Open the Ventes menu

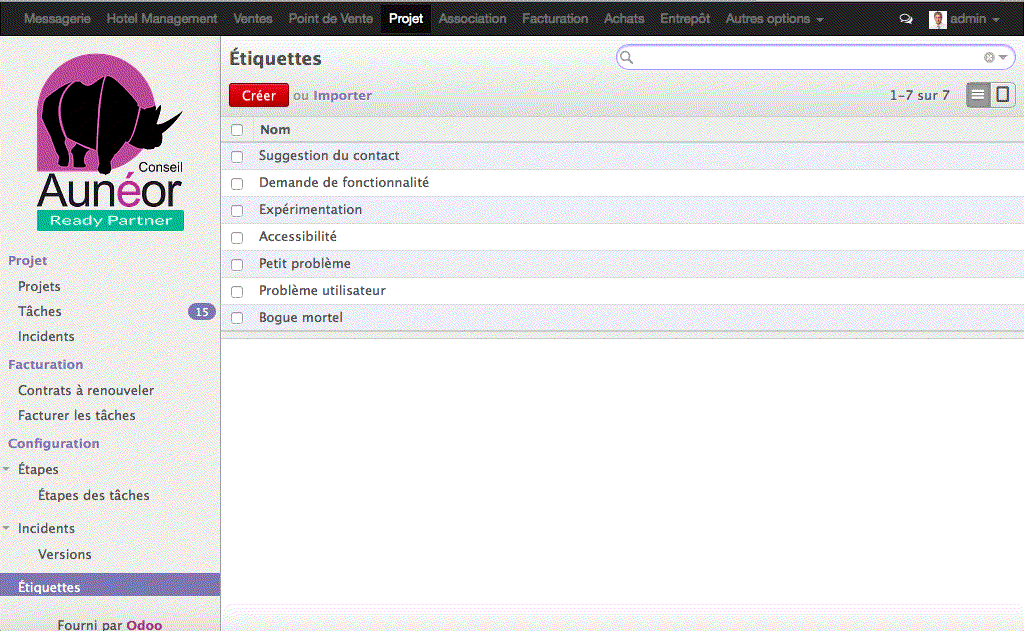coord(253,18)
